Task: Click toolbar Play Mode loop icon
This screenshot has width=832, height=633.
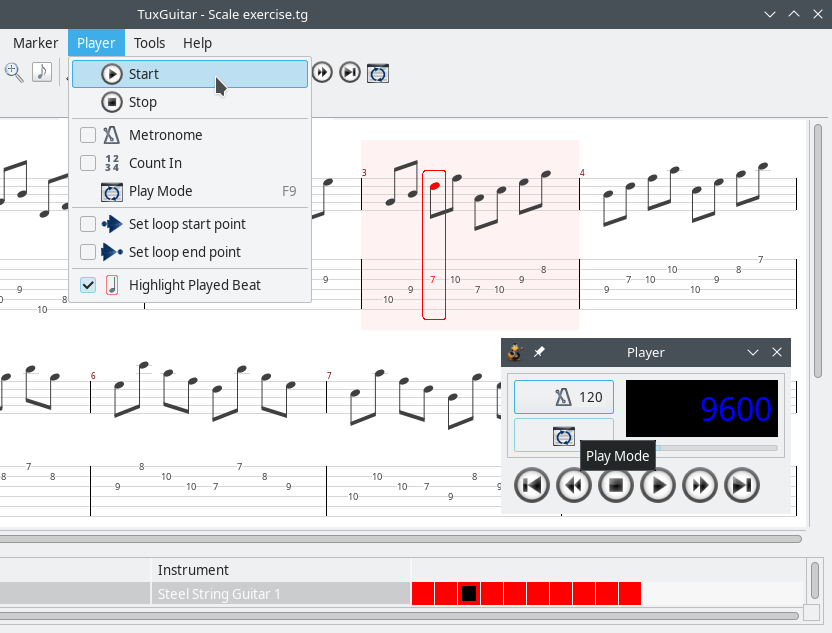Action: click(x=378, y=72)
